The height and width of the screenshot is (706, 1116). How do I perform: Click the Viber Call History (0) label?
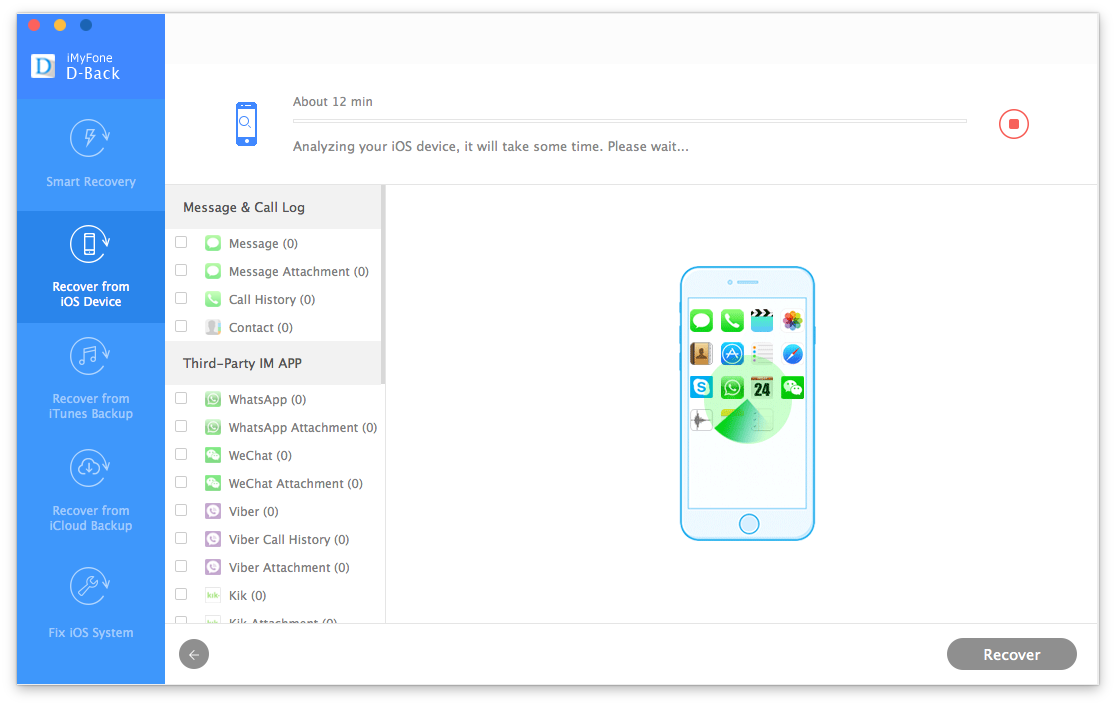click(289, 539)
